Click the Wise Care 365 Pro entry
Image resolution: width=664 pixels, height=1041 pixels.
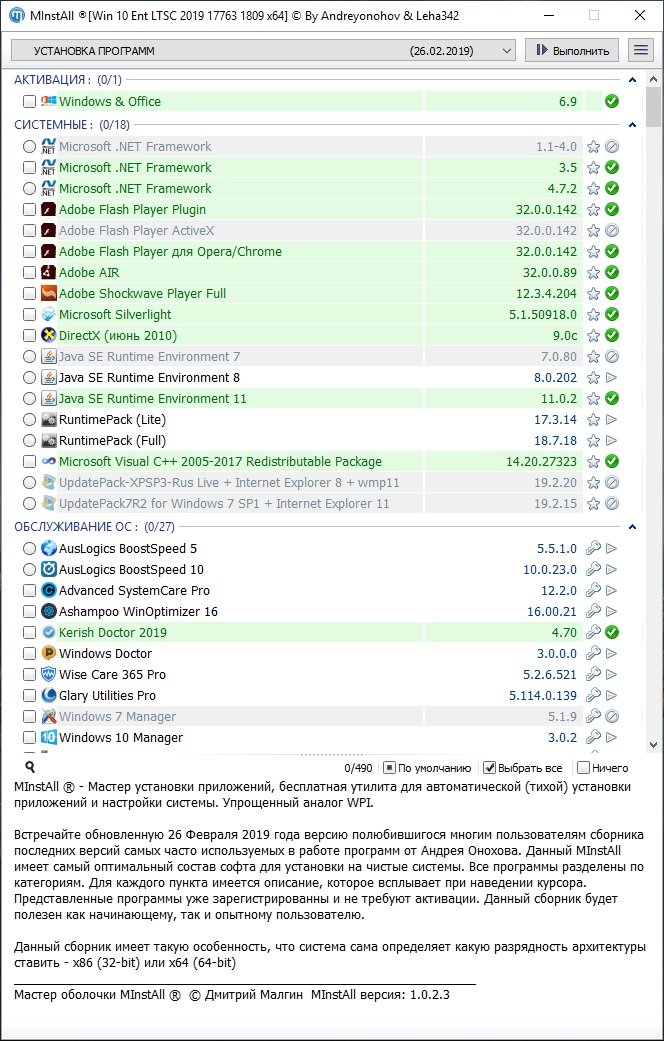pos(112,675)
